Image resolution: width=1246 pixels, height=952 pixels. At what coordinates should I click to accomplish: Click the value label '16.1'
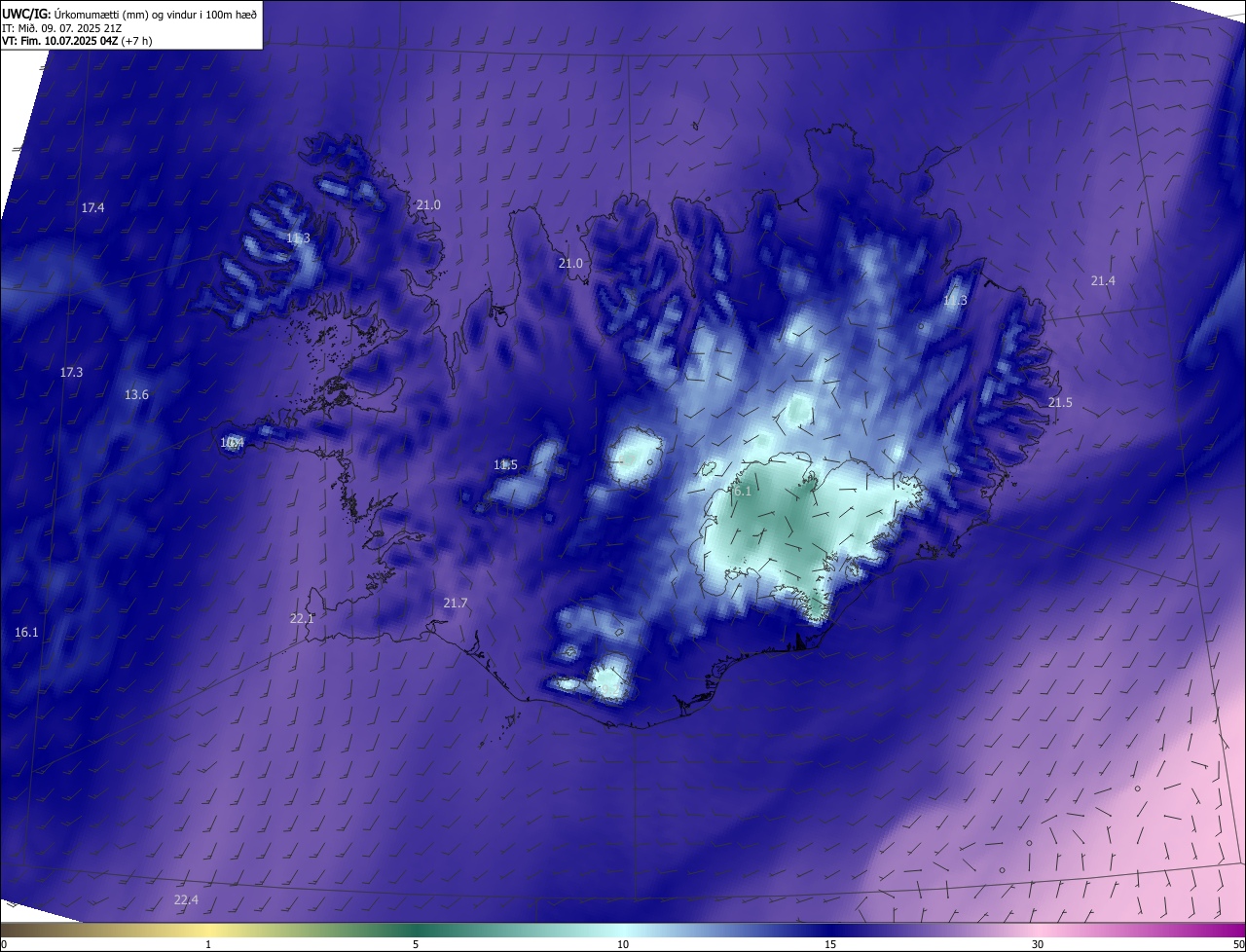26,632
